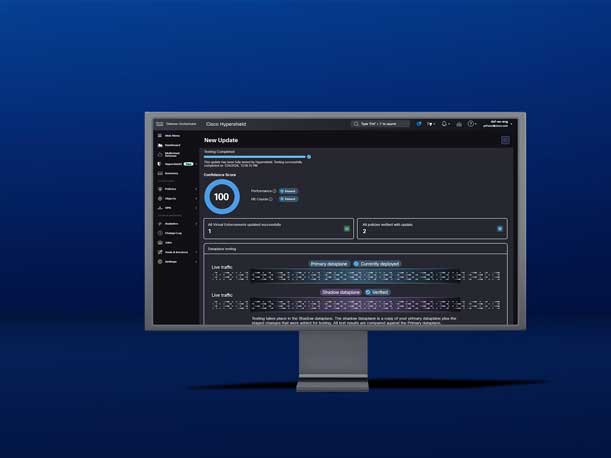Click green icon on Virtual Enforcements card
Screen dimensions: 611x458
(x=347, y=229)
